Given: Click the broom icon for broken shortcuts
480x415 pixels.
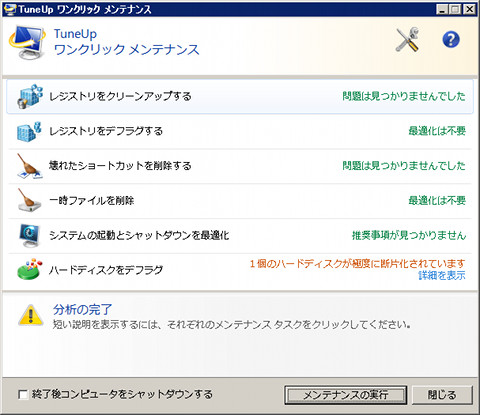Looking at the screenshot, I should 29,166.
